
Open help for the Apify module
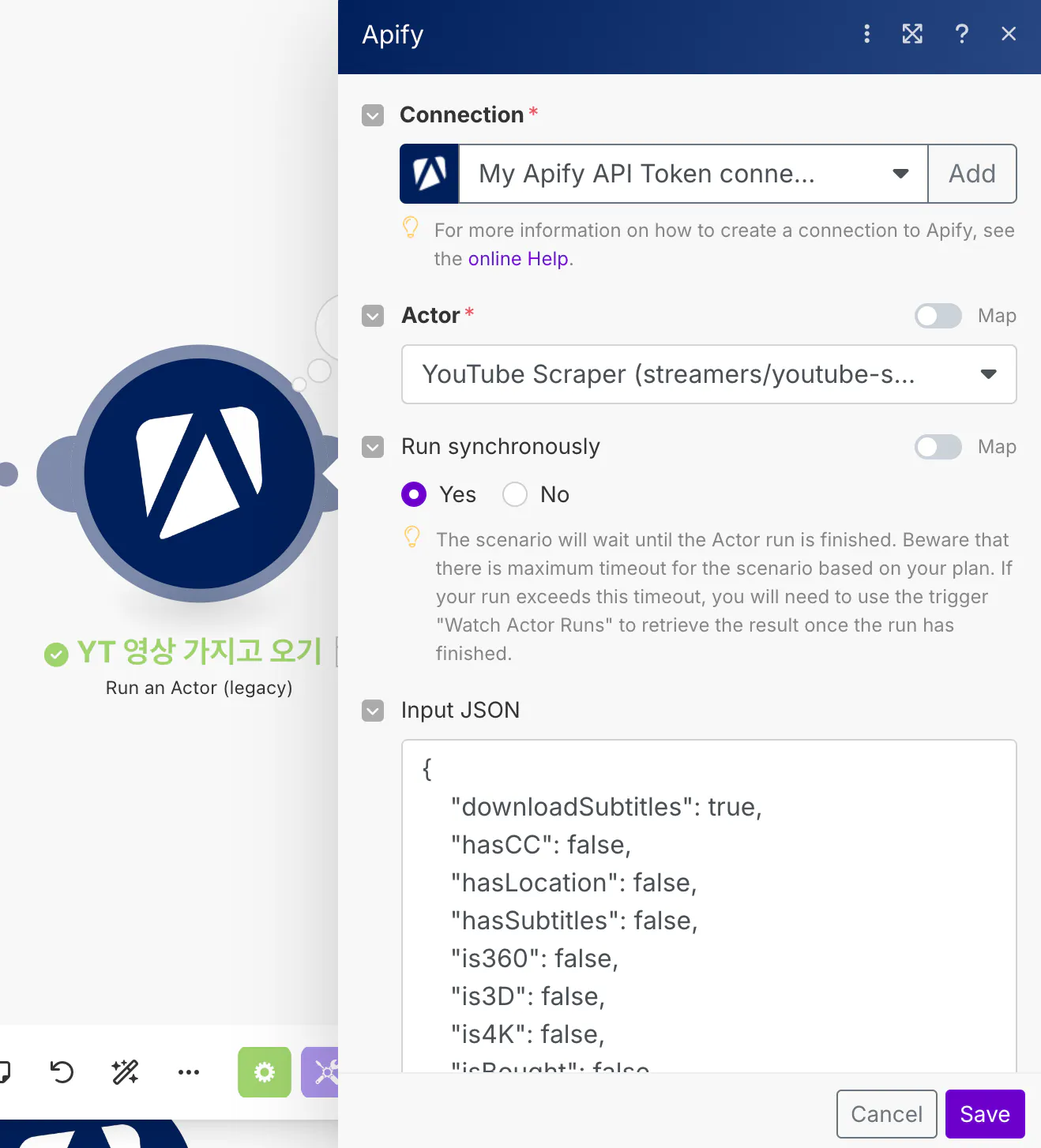point(961,34)
